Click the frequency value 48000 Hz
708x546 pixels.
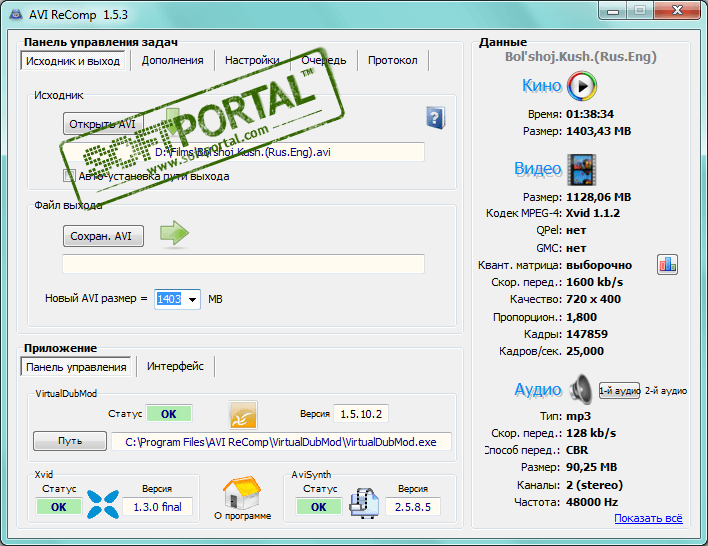592,502
